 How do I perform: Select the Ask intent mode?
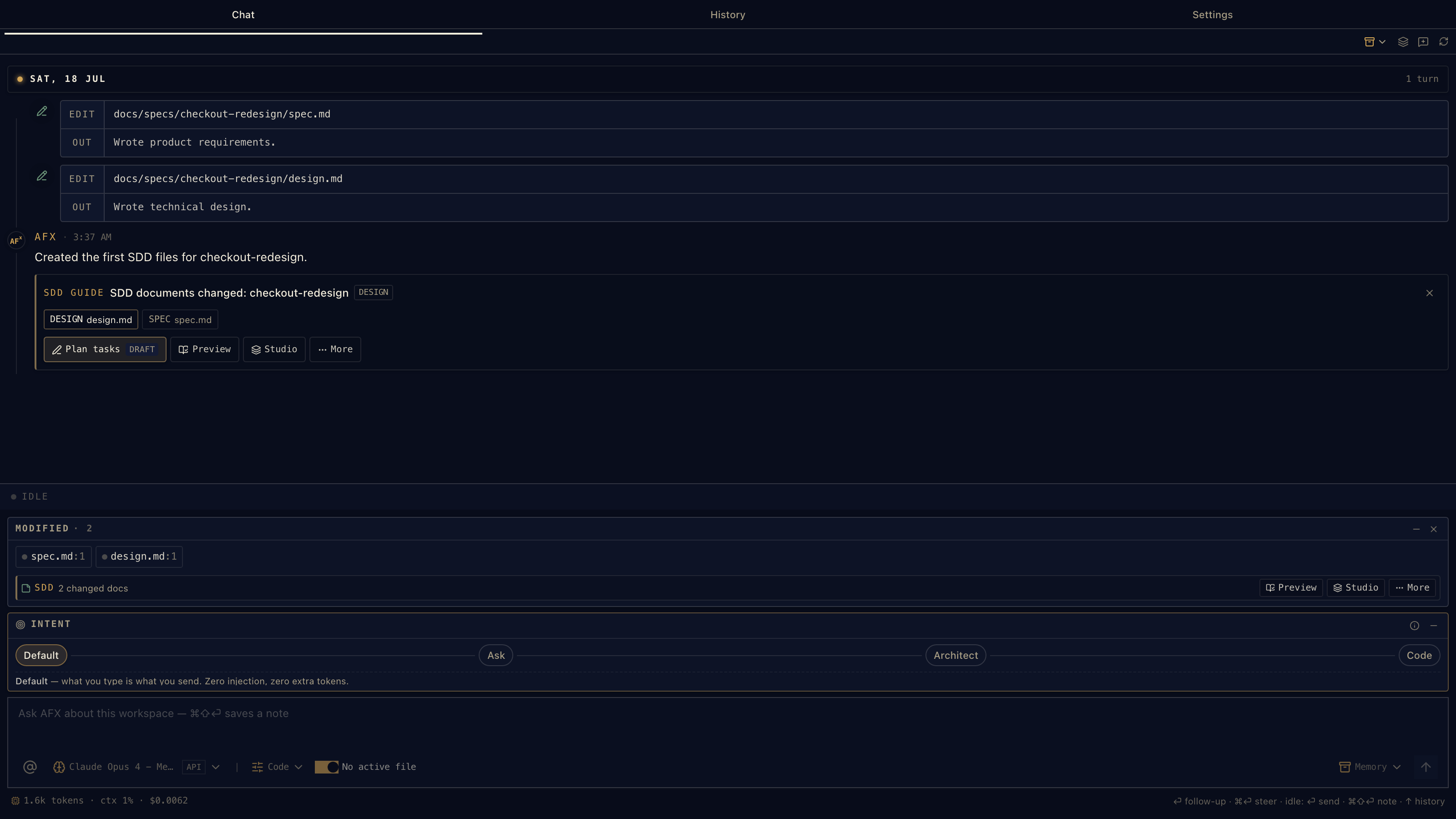click(495, 656)
